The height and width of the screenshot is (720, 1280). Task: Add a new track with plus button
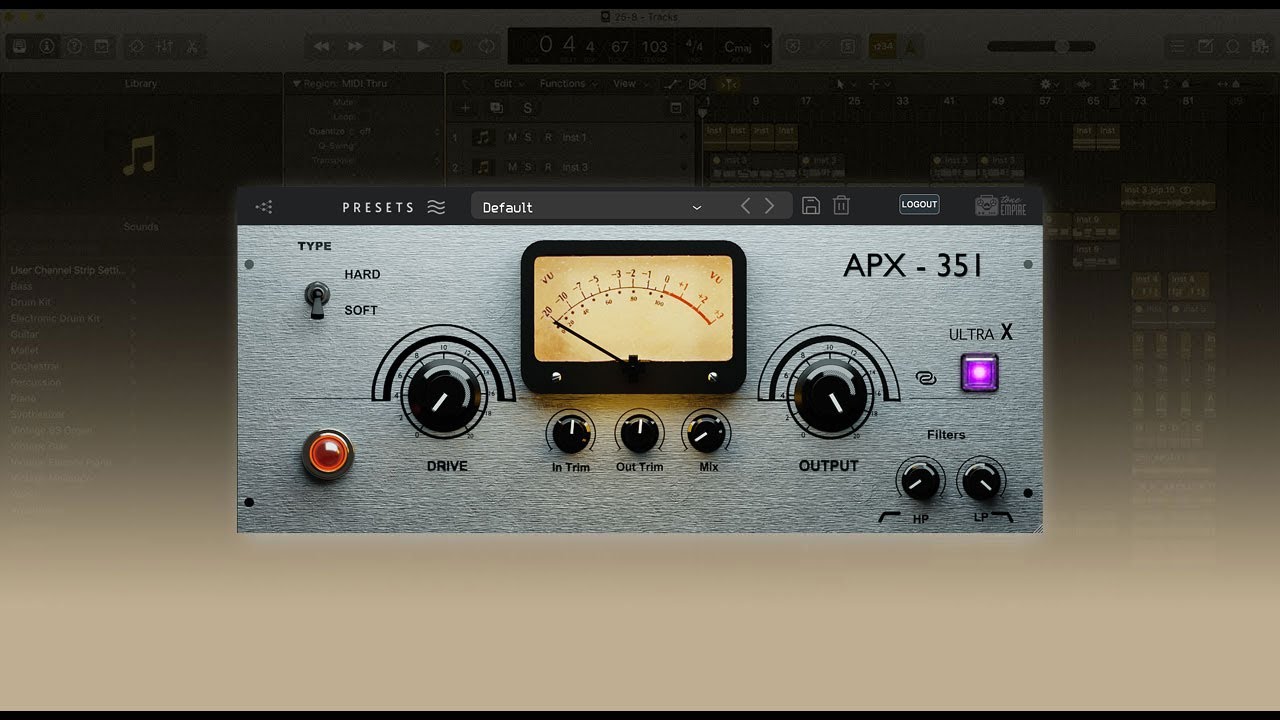click(x=465, y=108)
